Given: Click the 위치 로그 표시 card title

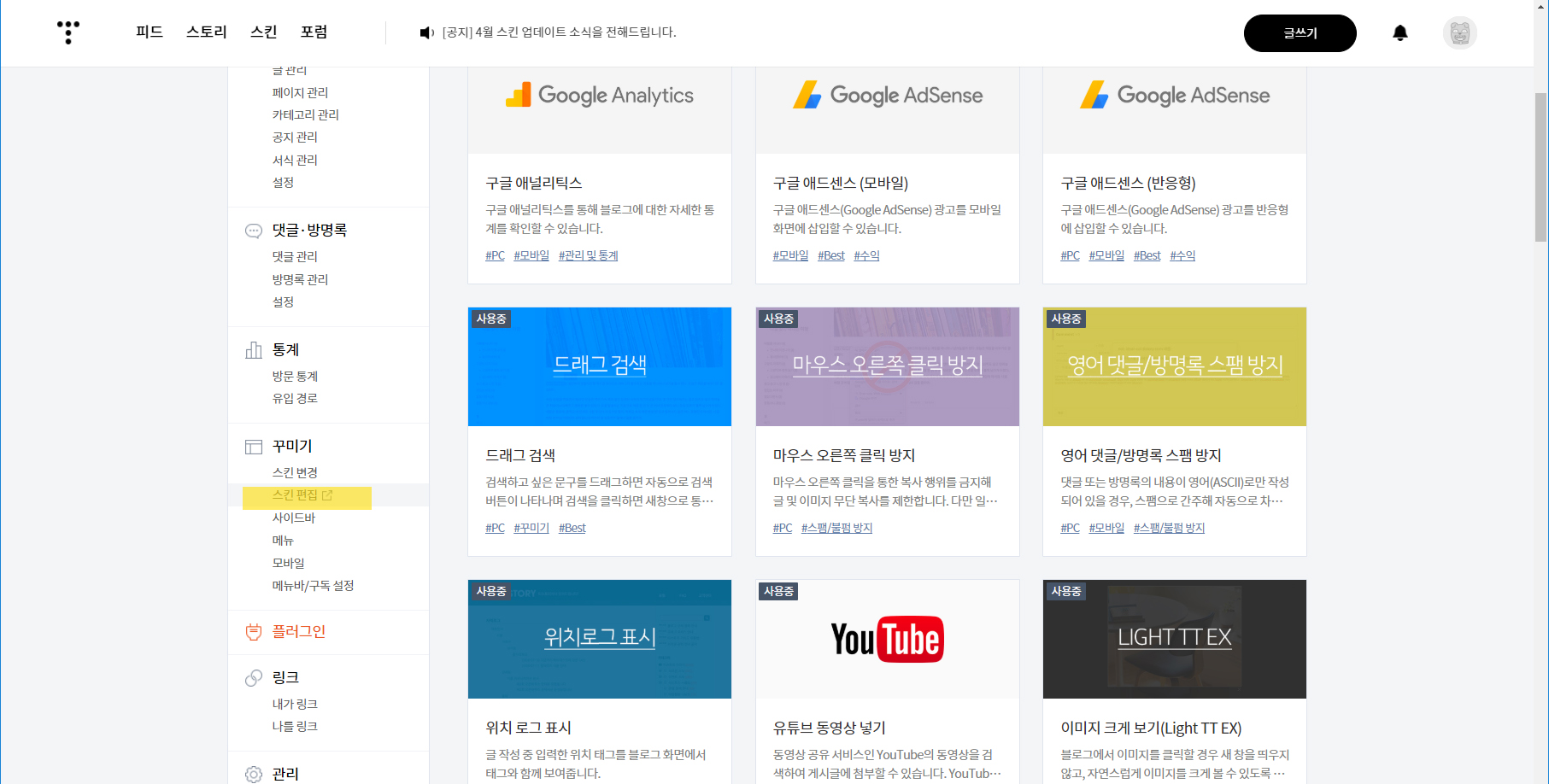Looking at the screenshot, I should (528, 728).
